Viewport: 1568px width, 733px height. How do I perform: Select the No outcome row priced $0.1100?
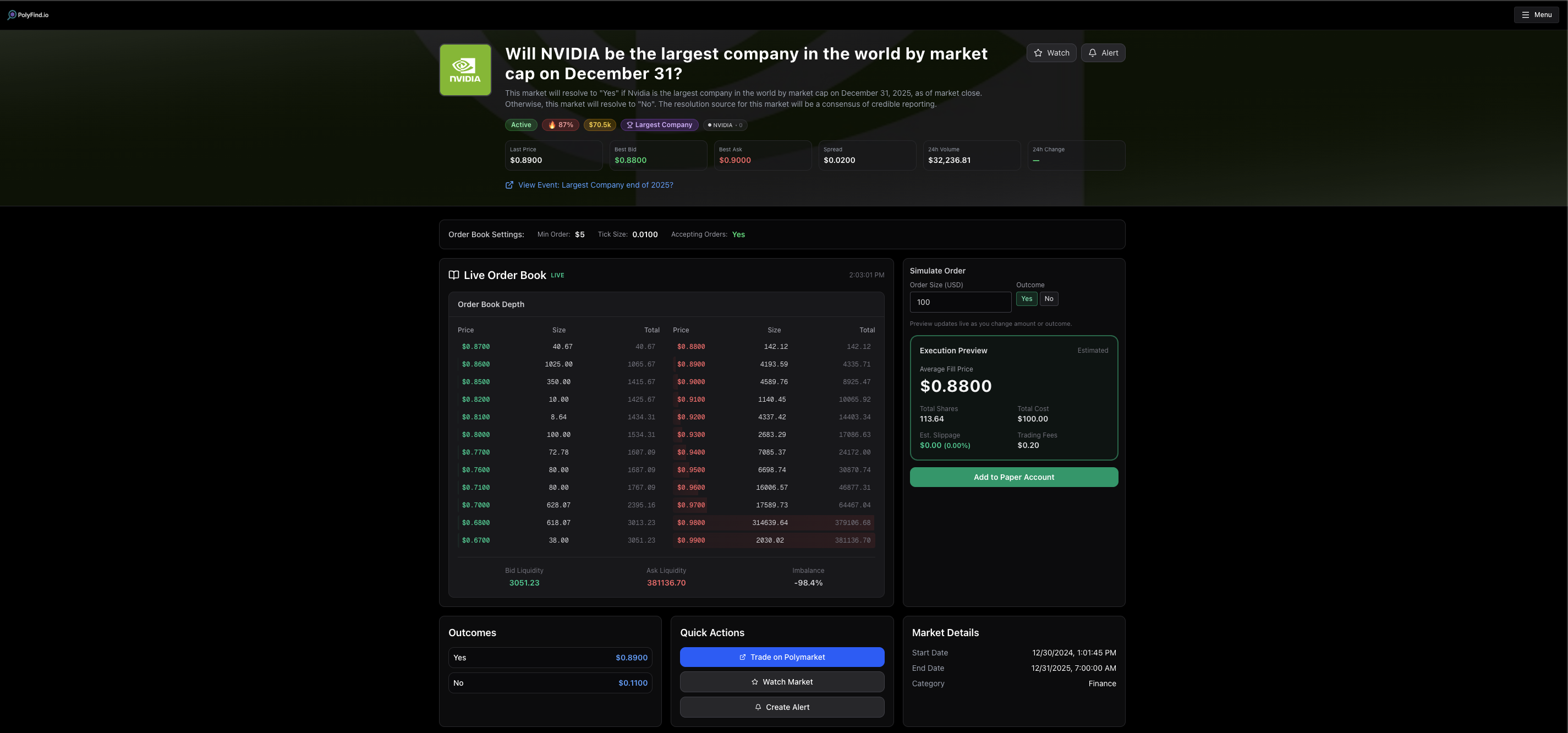550,682
